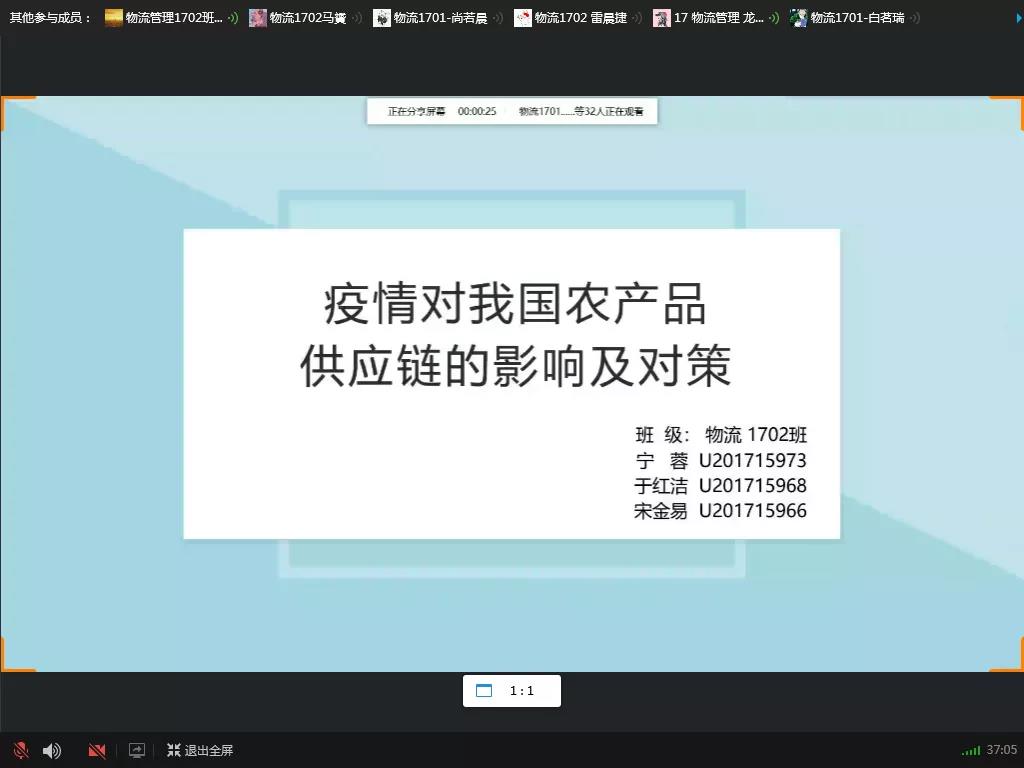Check the green network signal strength icon
The image size is (1024, 768).
(x=970, y=750)
